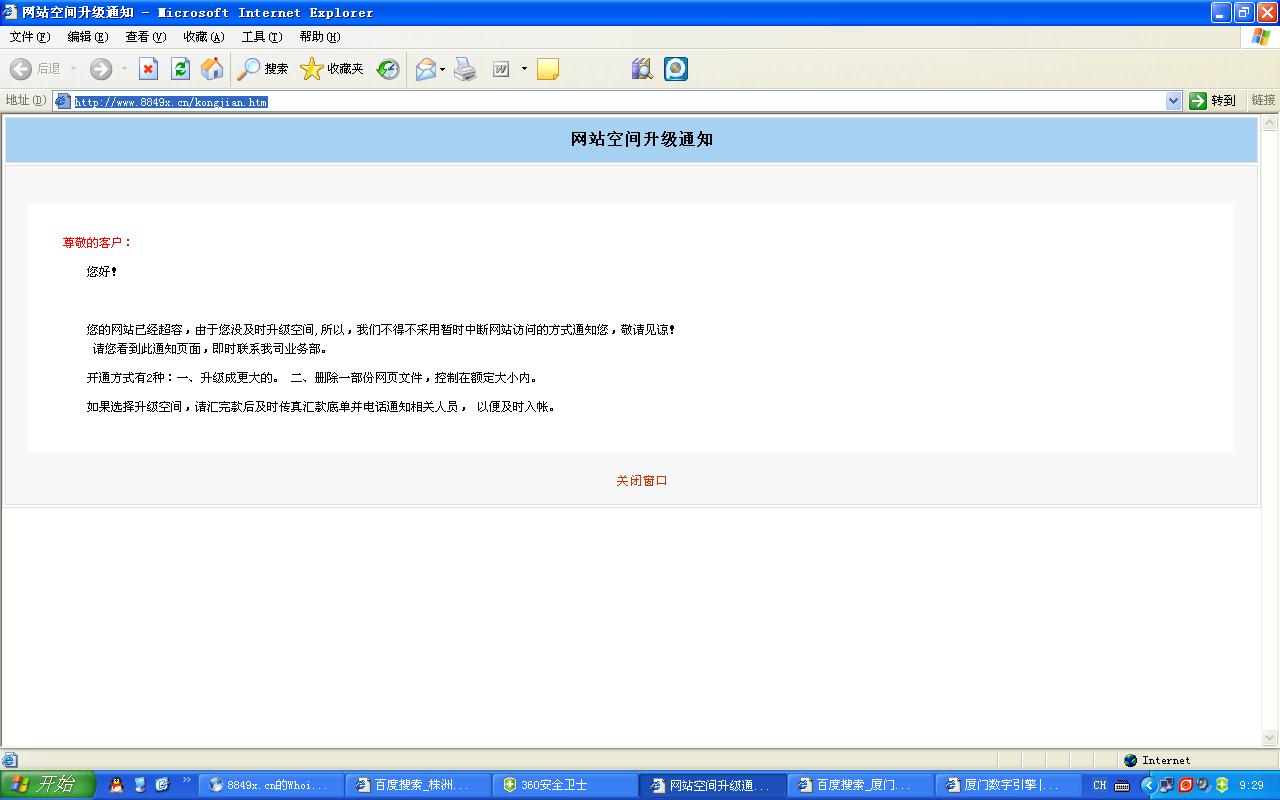Click the 关闭窗口 link
Screen dimensions: 1280x800
pyautogui.click(x=641, y=481)
